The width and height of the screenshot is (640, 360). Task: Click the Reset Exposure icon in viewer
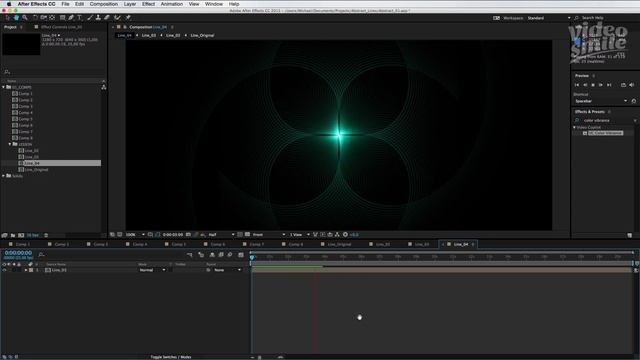tap(345, 235)
